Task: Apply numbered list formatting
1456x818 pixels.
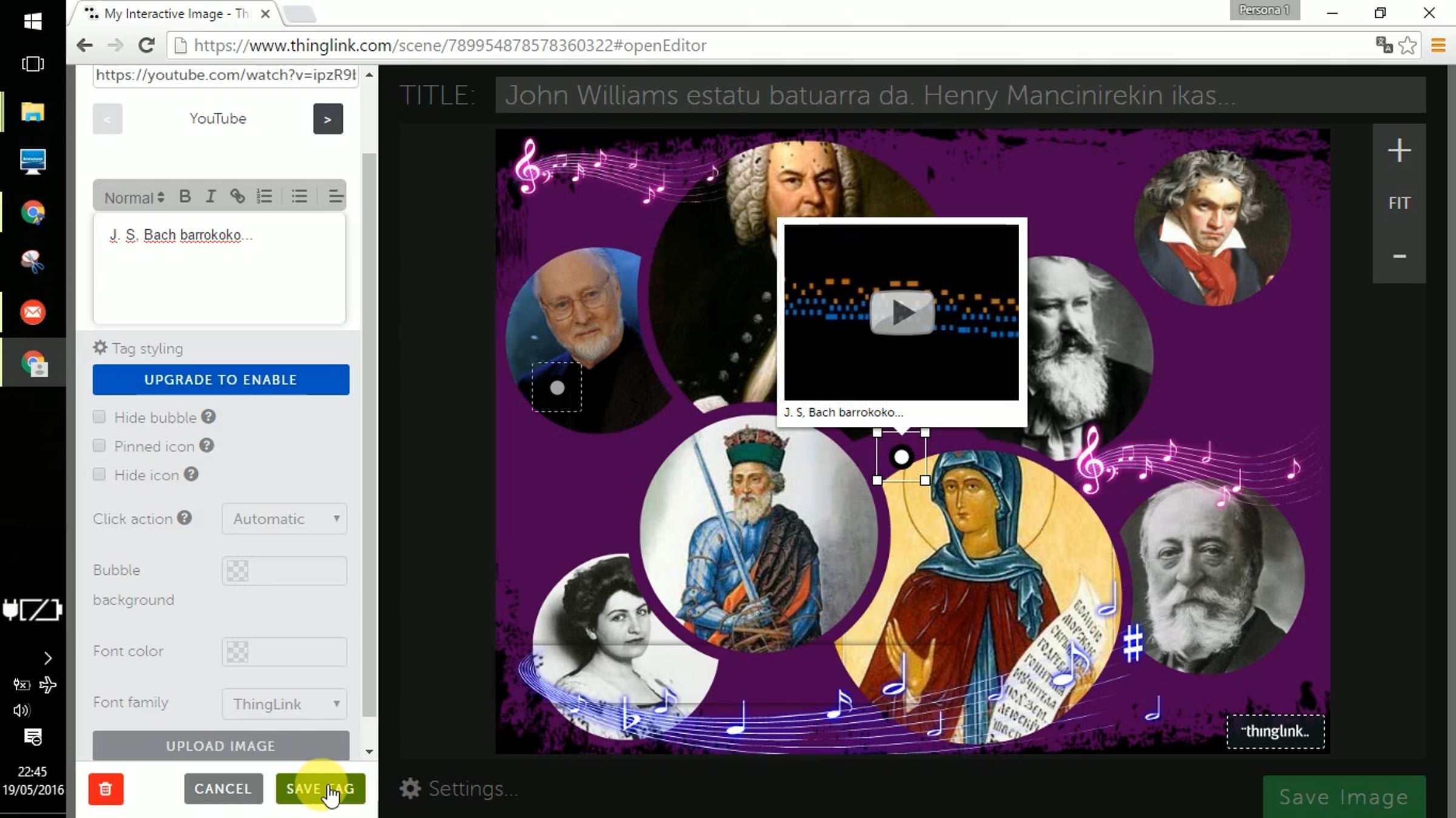Action: click(265, 196)
